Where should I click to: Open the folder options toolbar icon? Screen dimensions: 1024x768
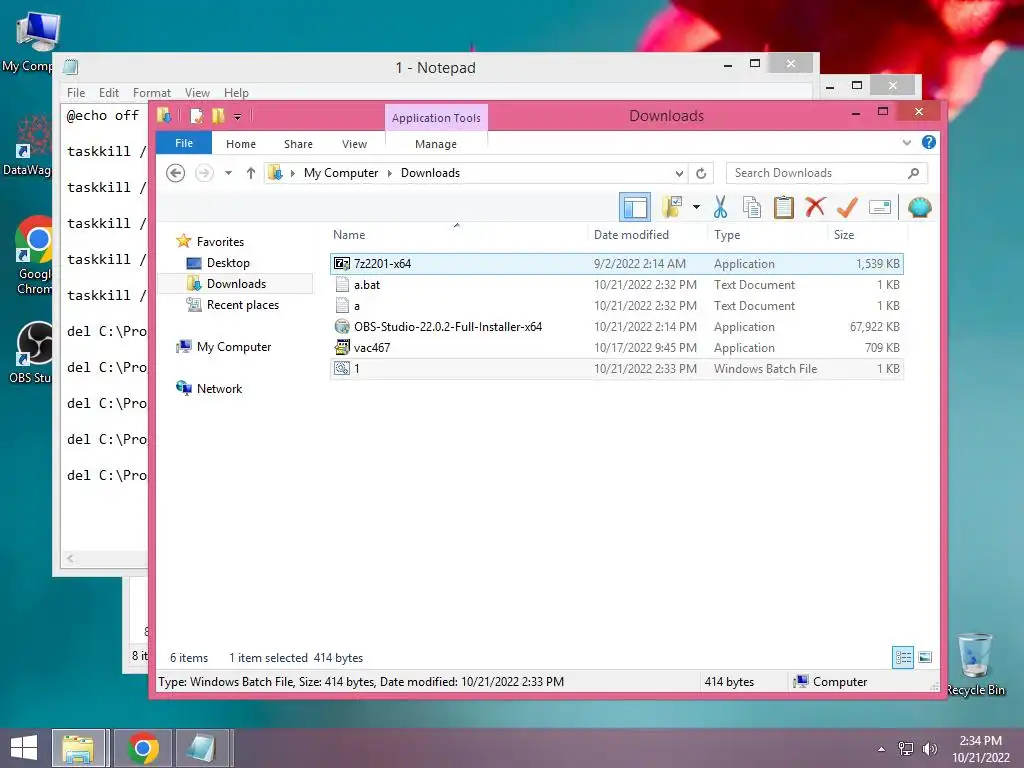pos(672,208)
